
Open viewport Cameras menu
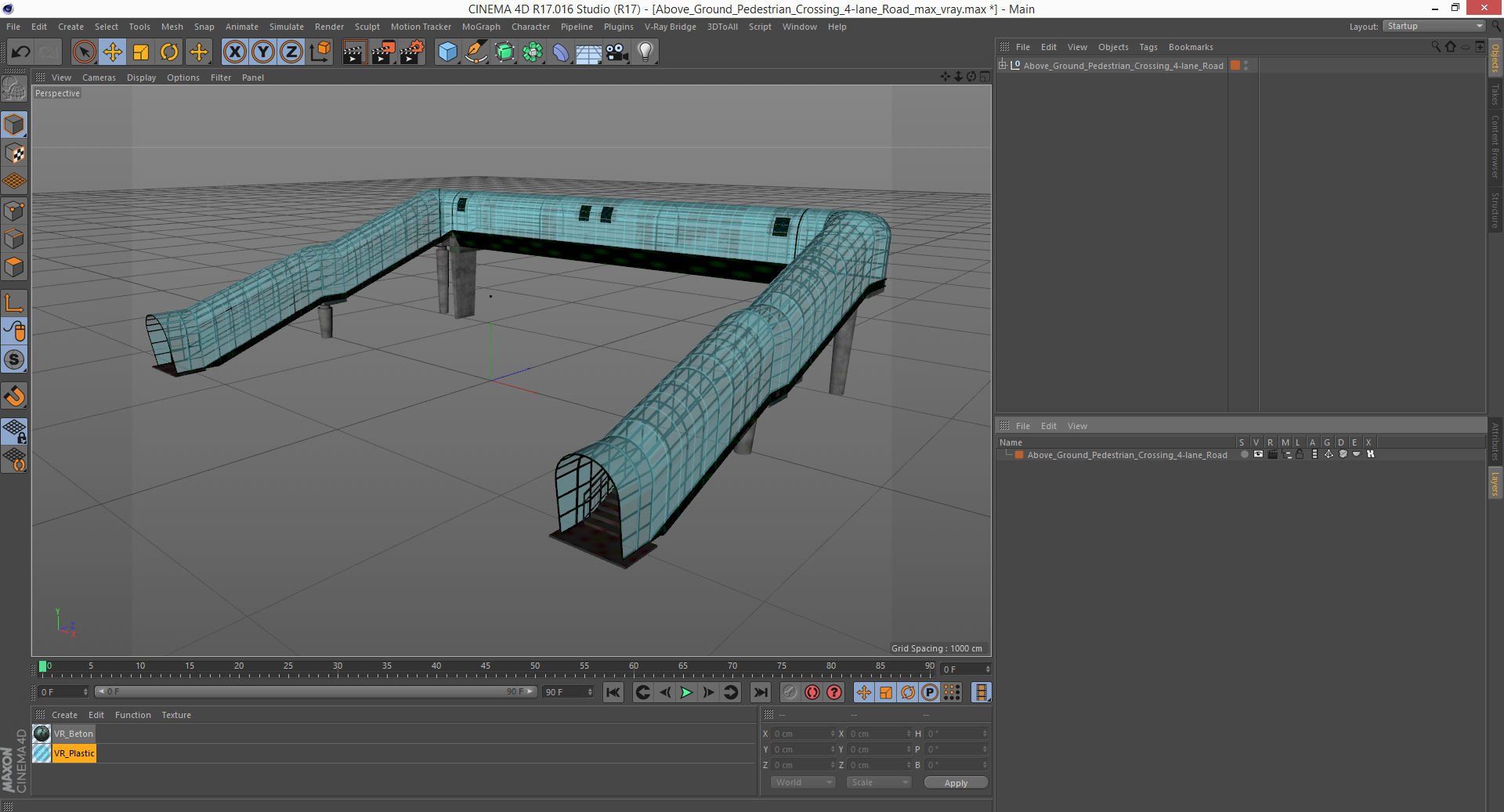99,78
